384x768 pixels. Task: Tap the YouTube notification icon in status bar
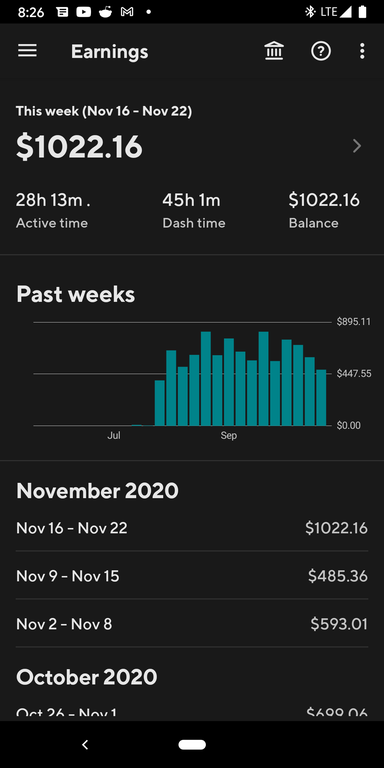coord(84,12)
